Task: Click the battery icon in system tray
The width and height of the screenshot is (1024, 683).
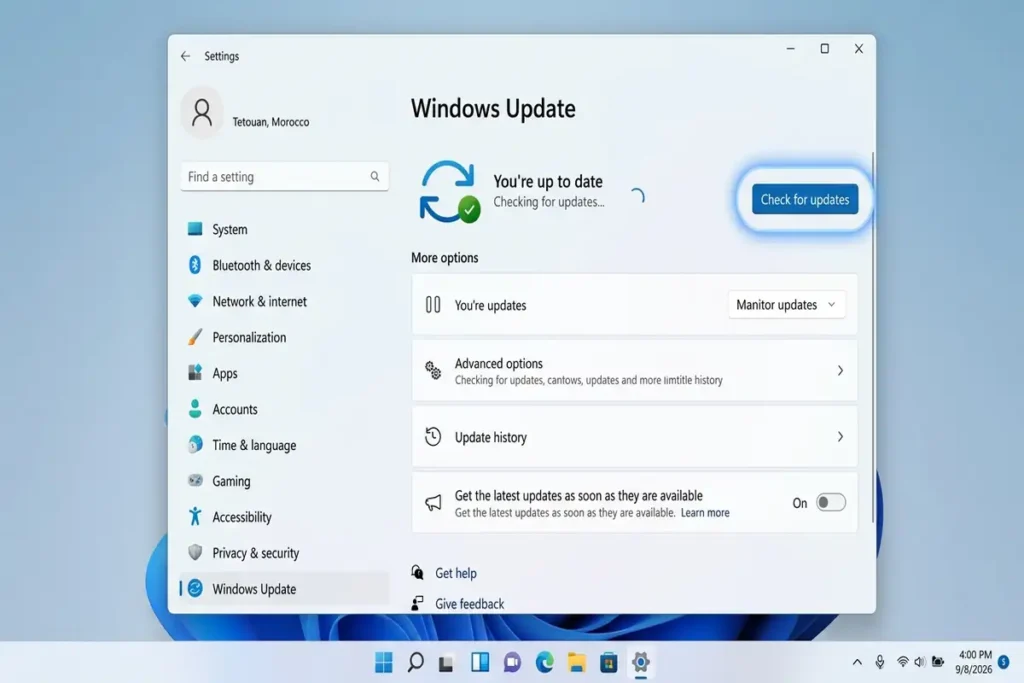Action: [938, 662]
